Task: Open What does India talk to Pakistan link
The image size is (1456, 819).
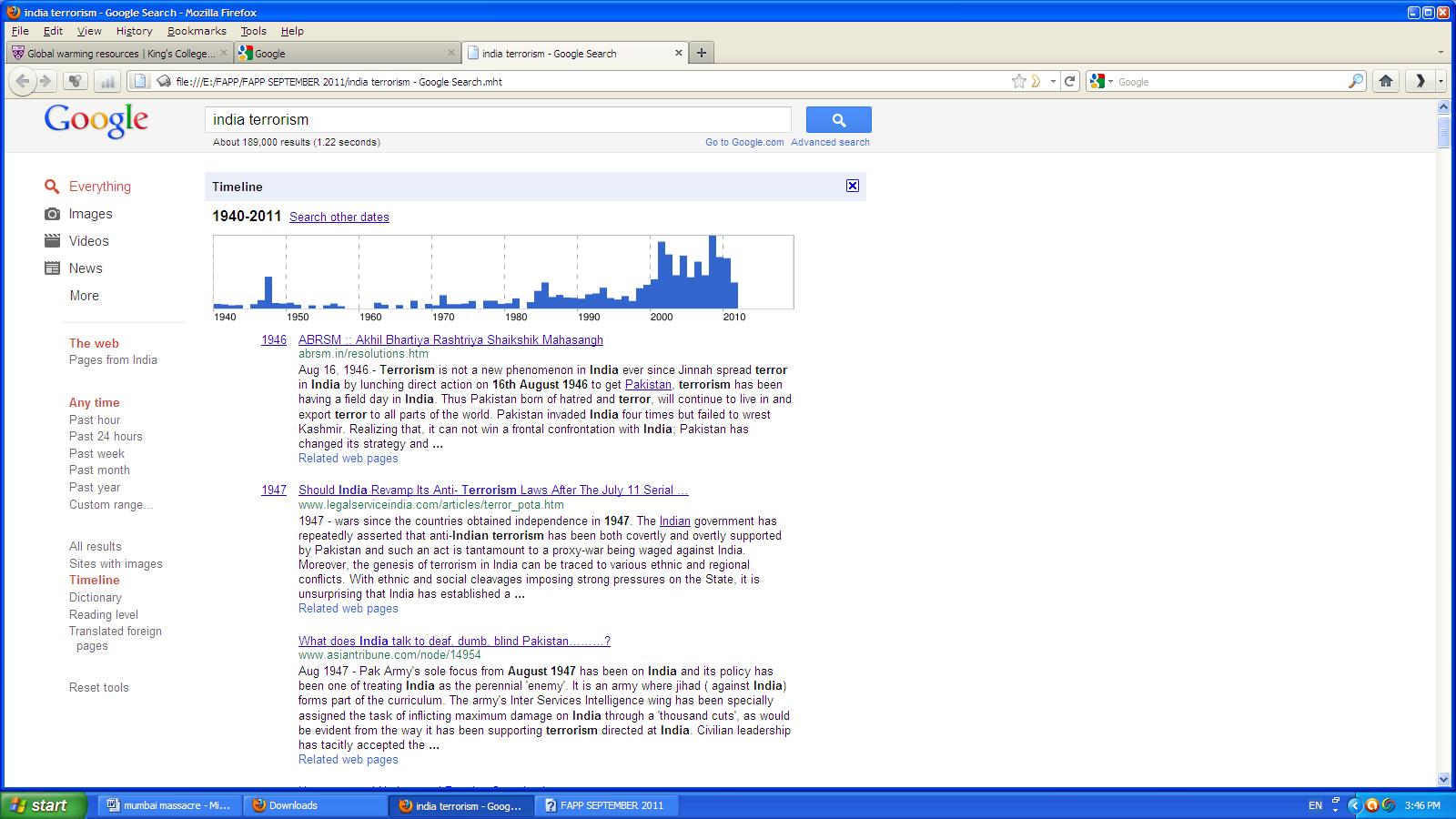Action: [454, 641]
